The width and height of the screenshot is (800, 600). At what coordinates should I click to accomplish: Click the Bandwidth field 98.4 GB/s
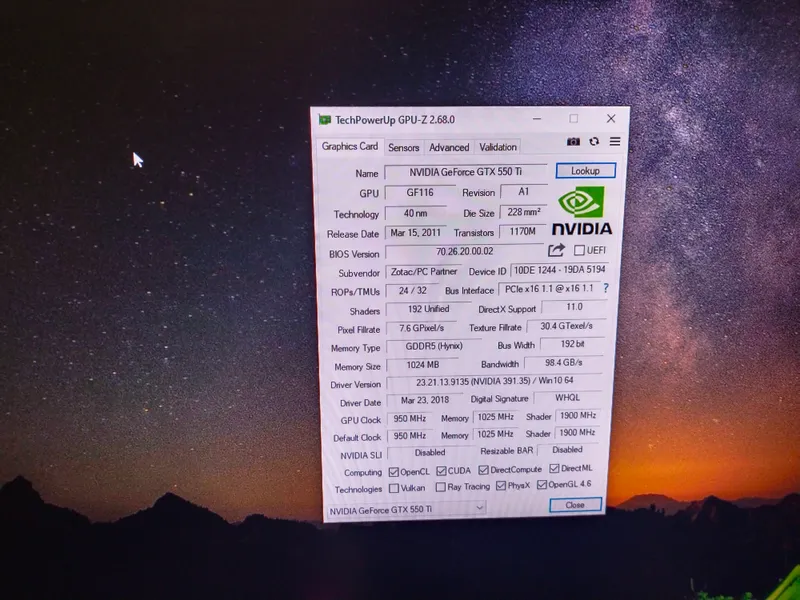tap(563, 363)
